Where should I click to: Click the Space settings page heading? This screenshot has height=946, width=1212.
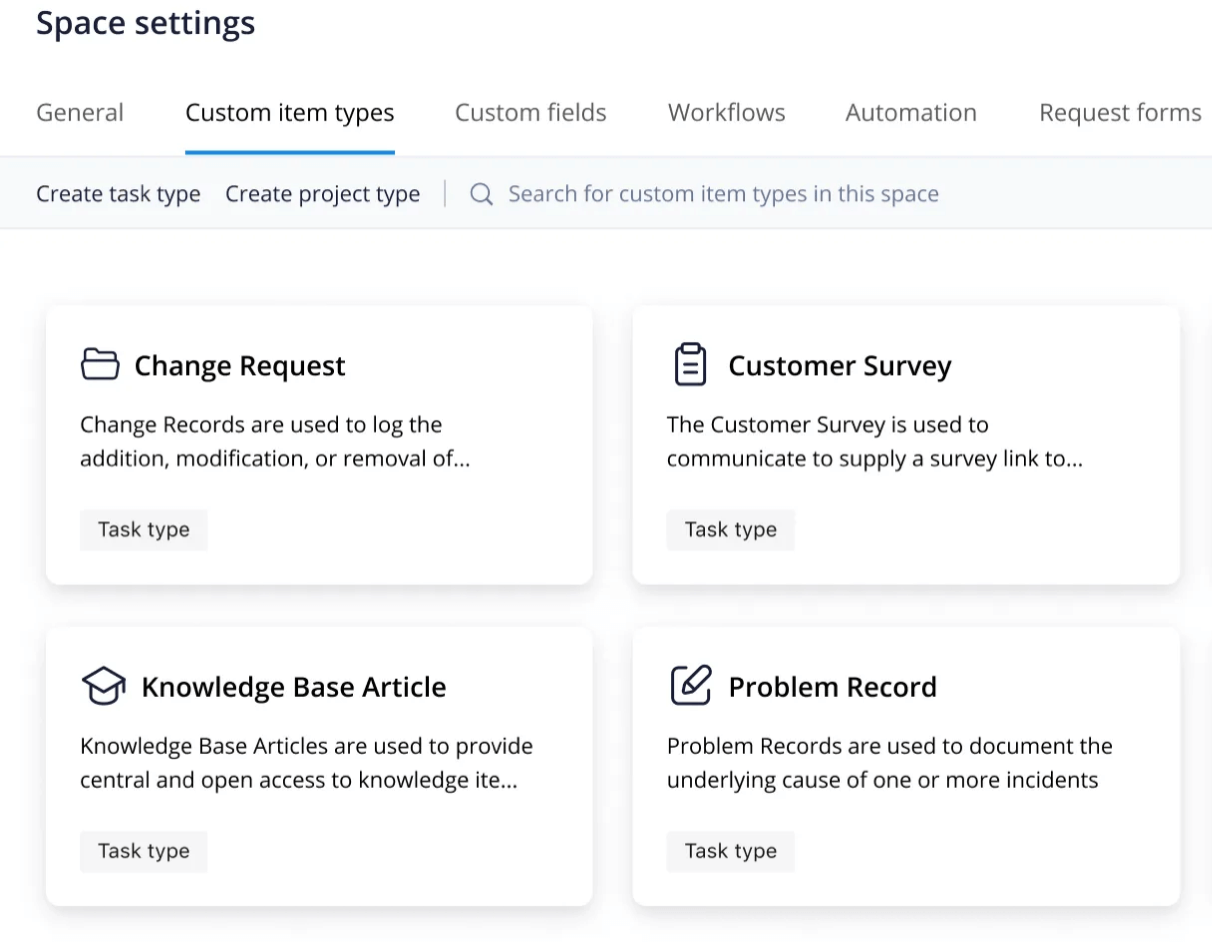(146, 23)
